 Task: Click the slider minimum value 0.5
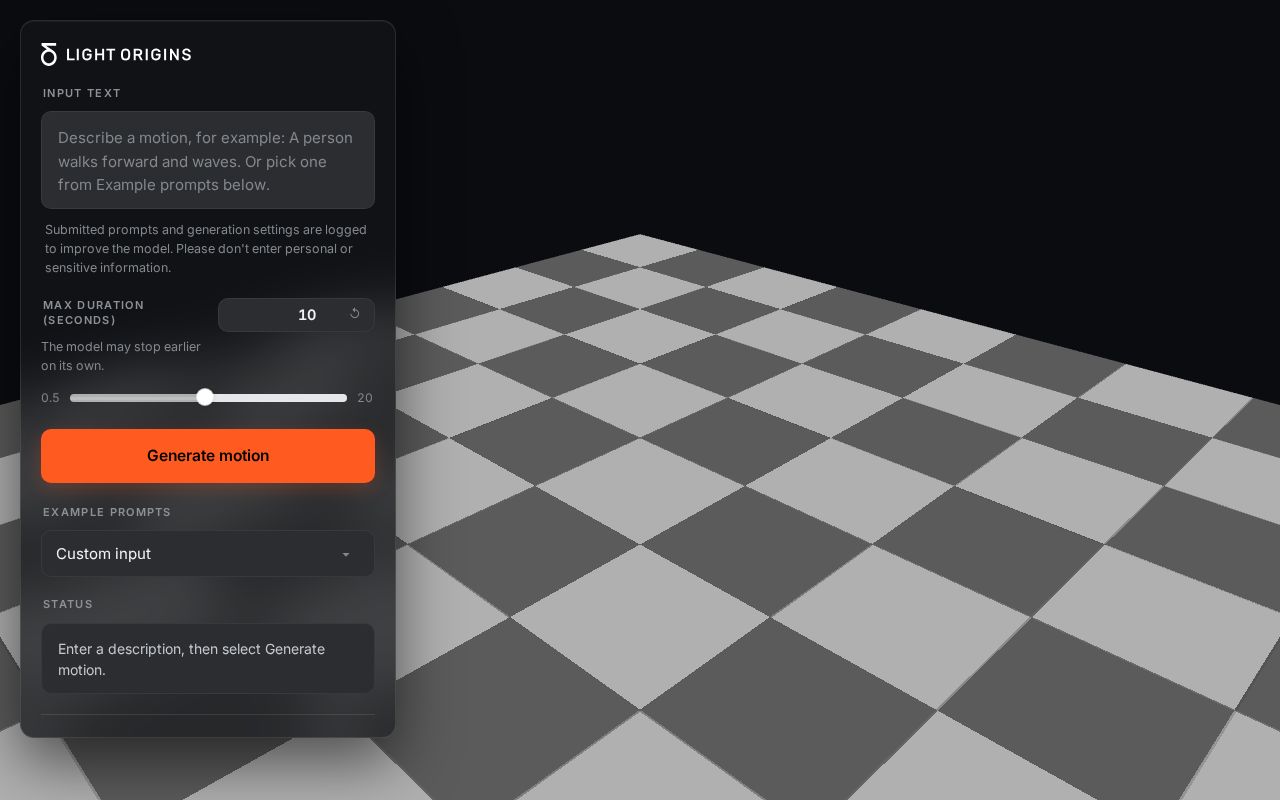click(x=50, y=398)
